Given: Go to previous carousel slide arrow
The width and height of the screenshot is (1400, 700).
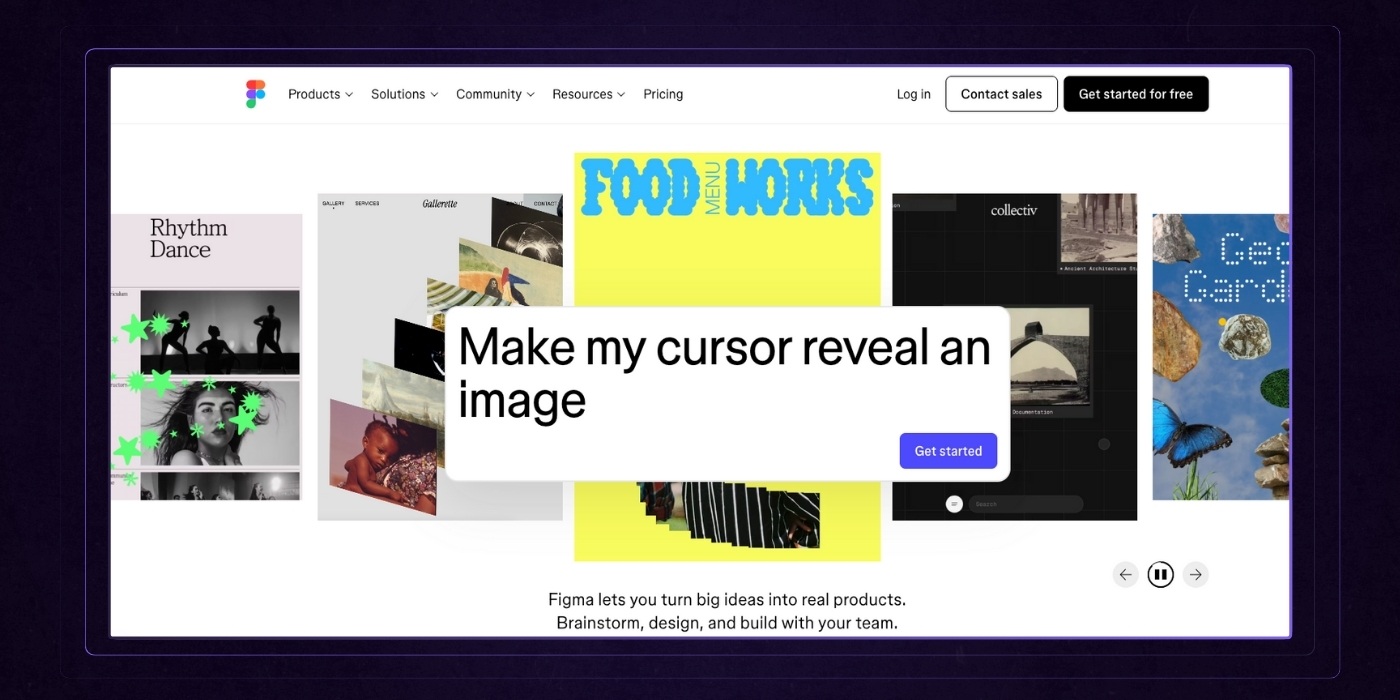Looking at the screenshot, I should point(1125,574).
